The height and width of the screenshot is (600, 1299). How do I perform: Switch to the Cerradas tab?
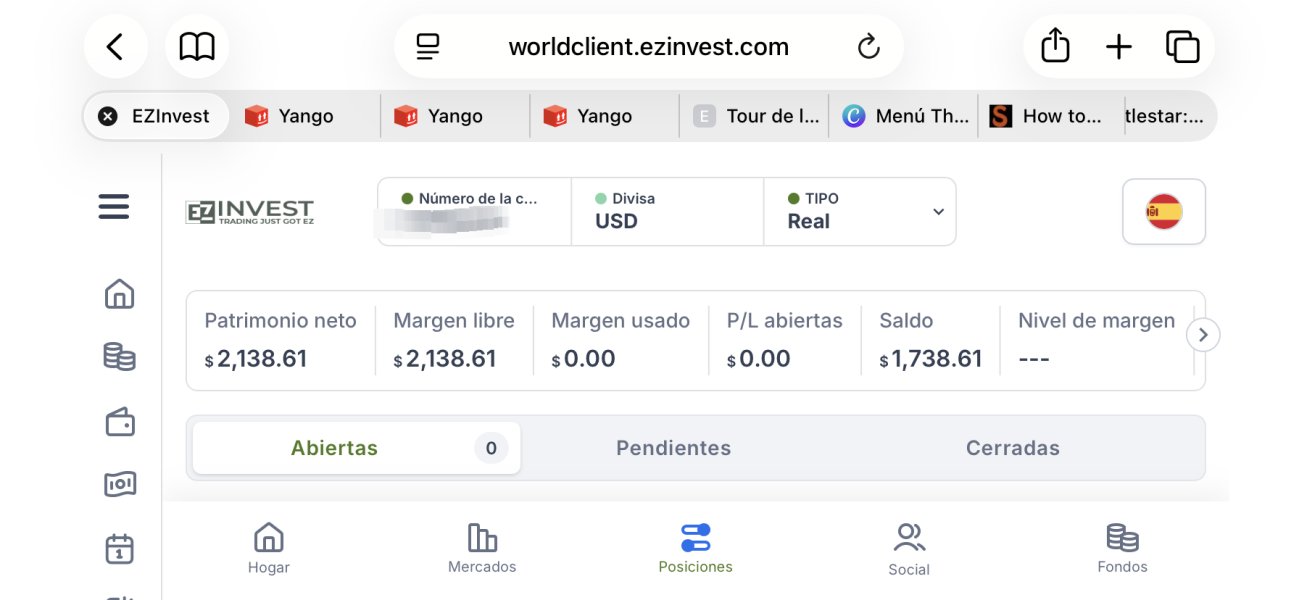[x=1012, y=448]
